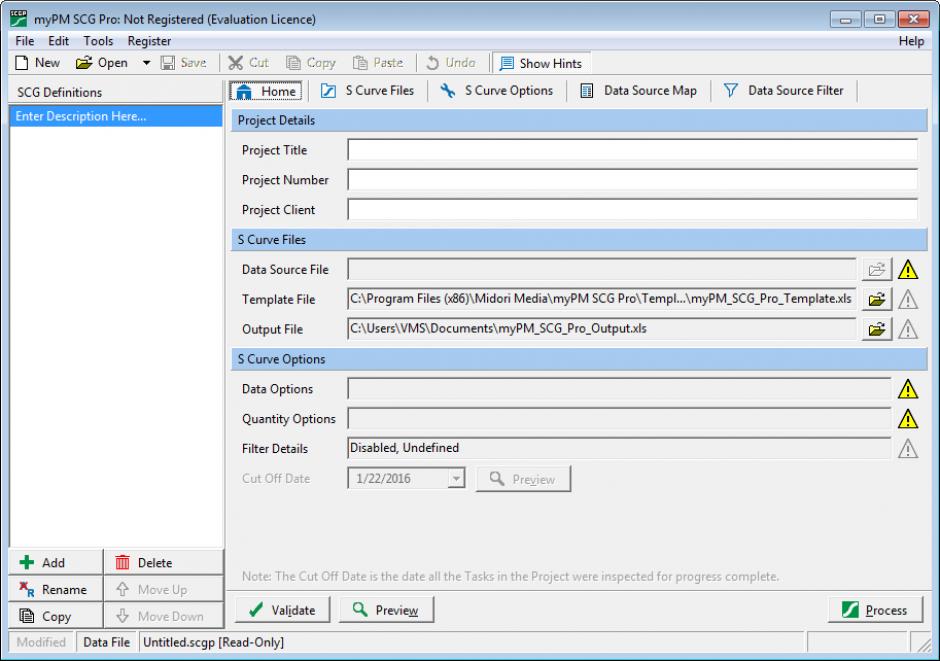Click the Move Down button
The image size is (940, 661).
click(164, 616)
